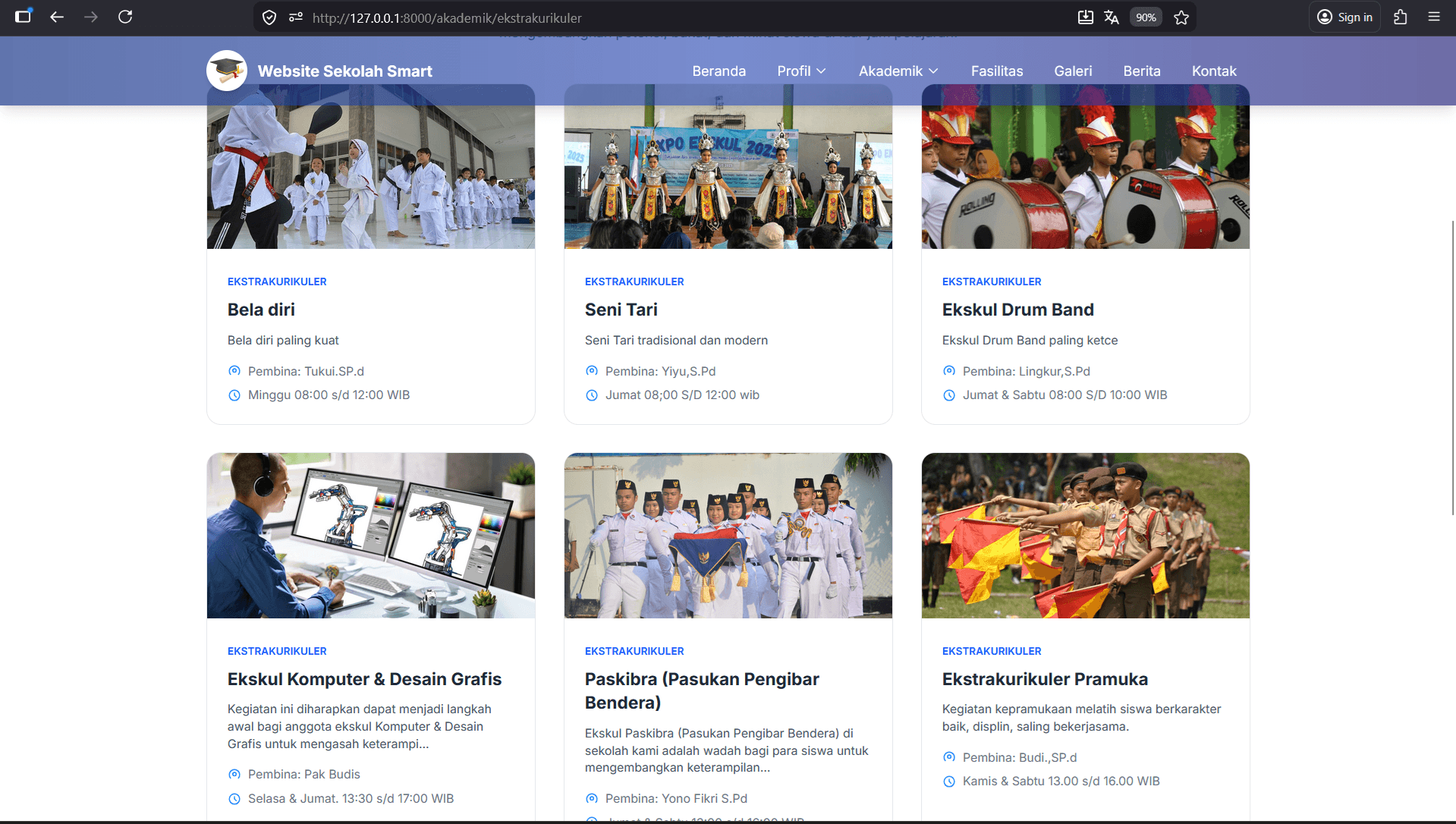Click the clock icon beside Kamis & Sabtu schedule

949,782
